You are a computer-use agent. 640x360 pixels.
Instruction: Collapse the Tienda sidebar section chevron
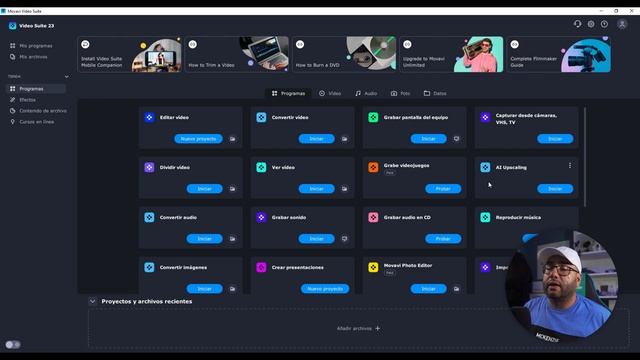[67, 77]
